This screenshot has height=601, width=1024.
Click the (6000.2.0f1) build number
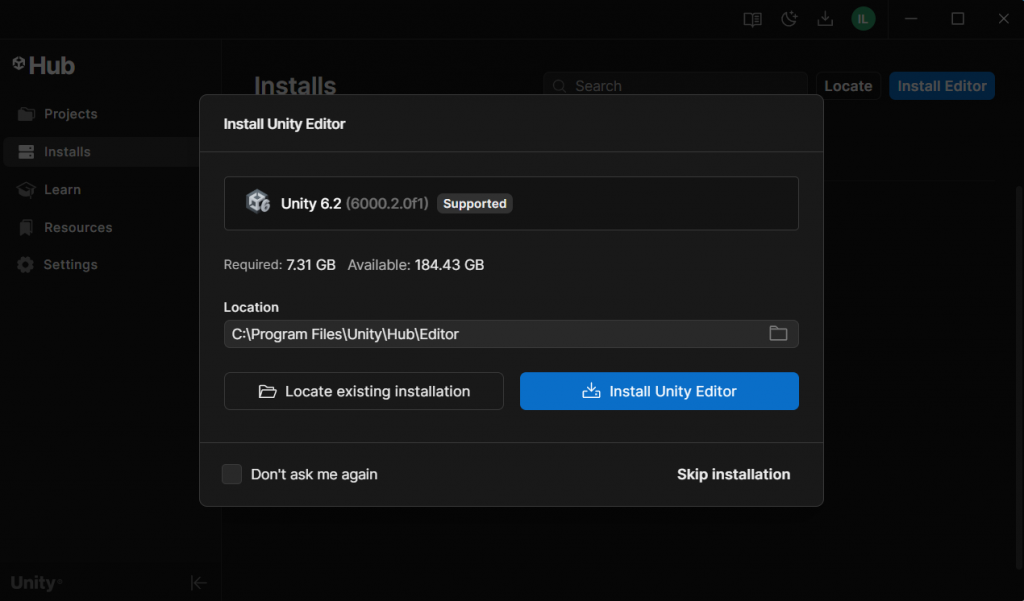coord(387,204)
